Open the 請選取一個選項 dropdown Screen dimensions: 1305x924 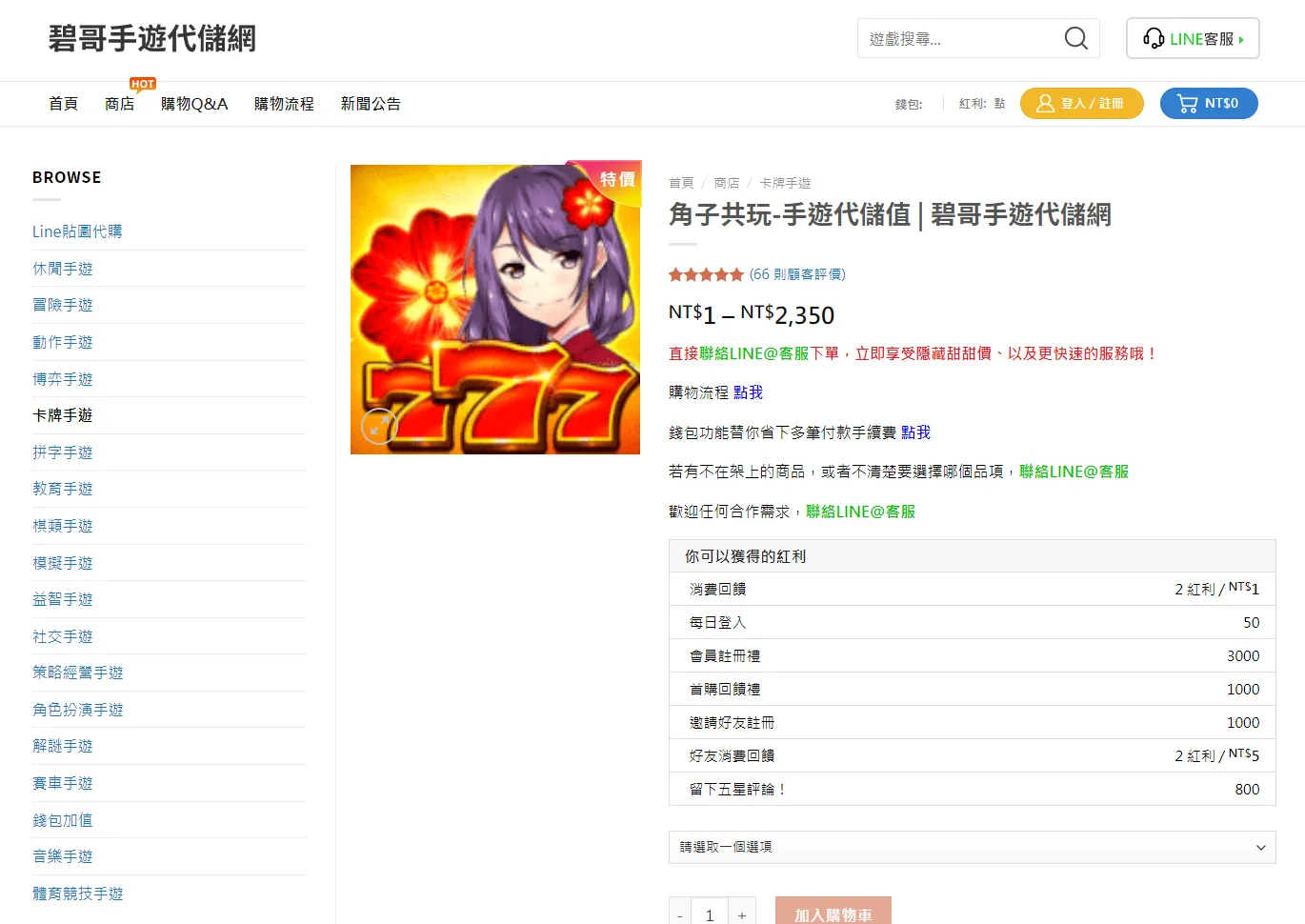[x=972, y=847]
